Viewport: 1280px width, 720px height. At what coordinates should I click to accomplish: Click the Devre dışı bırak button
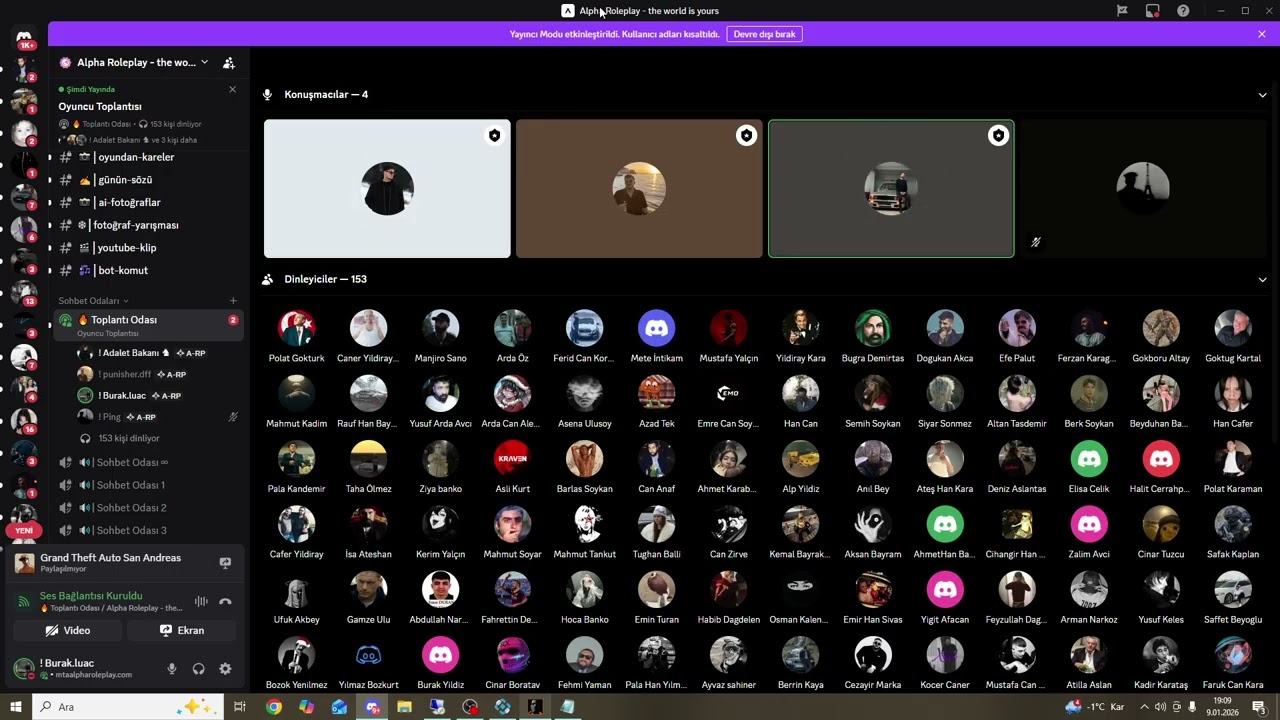click(764, 34)
